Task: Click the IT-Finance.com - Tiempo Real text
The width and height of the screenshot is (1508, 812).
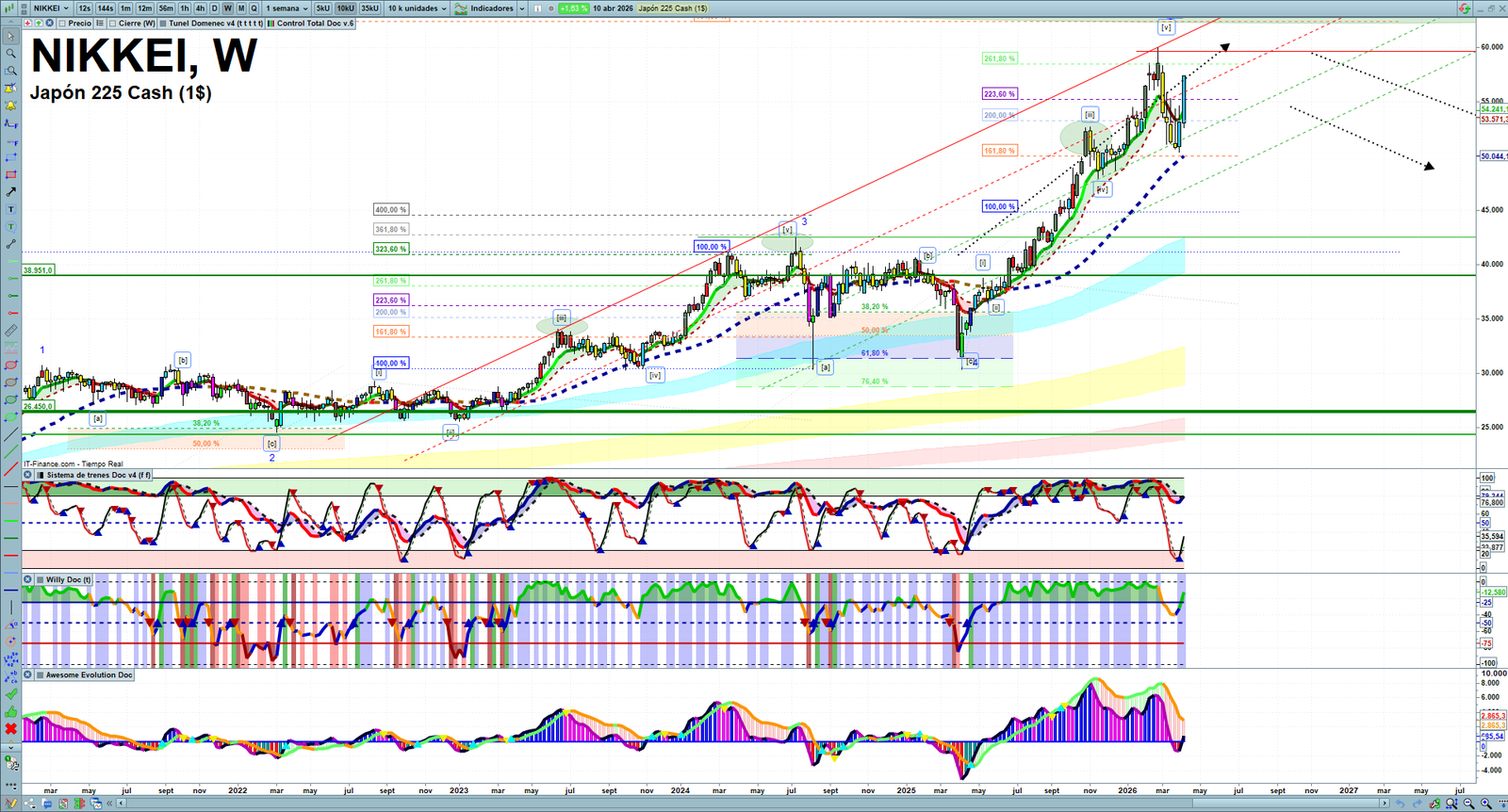Action: (74, 463)
